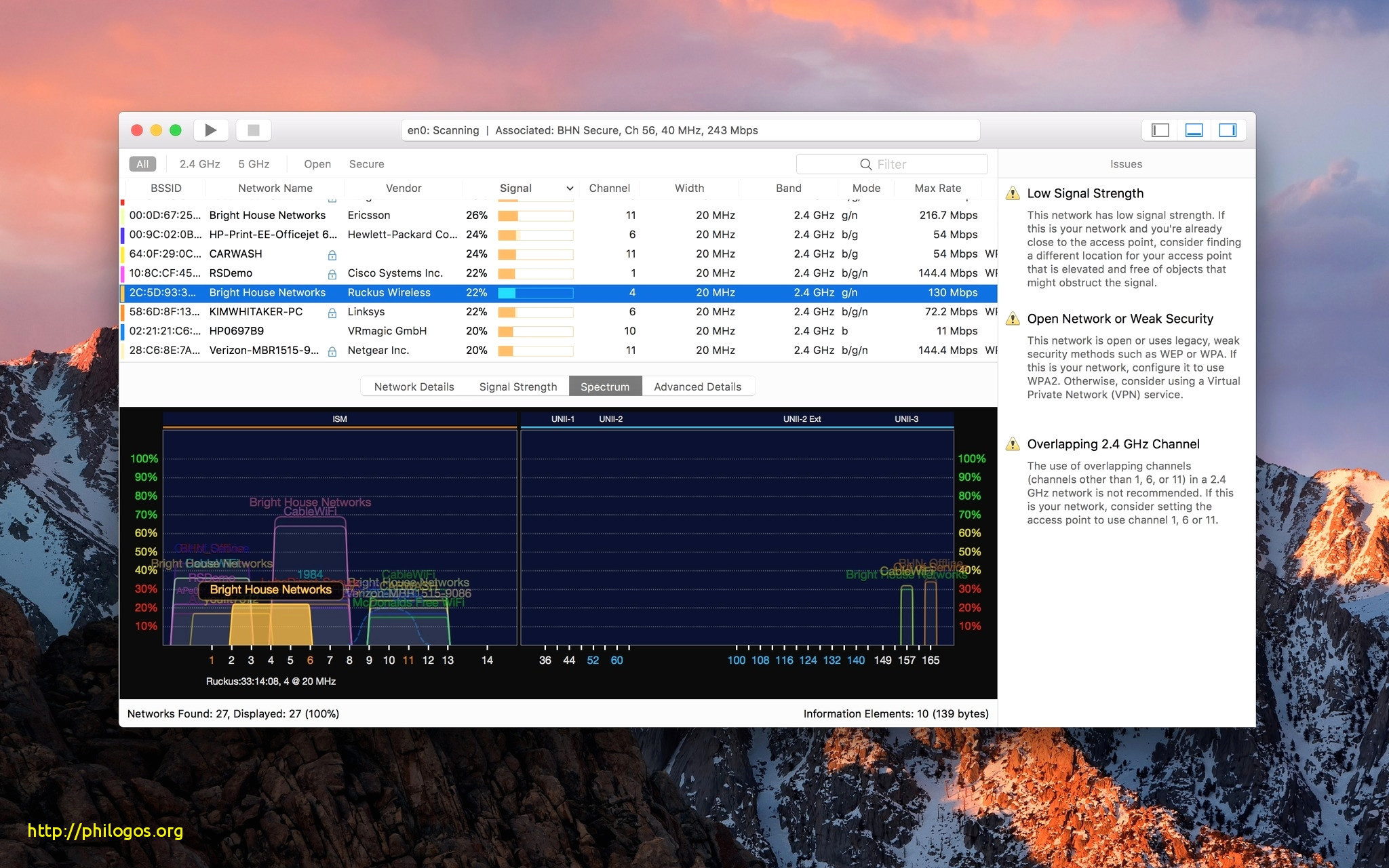
Task: Click the center panel layout icon
Action: [x=1194, y=131]
